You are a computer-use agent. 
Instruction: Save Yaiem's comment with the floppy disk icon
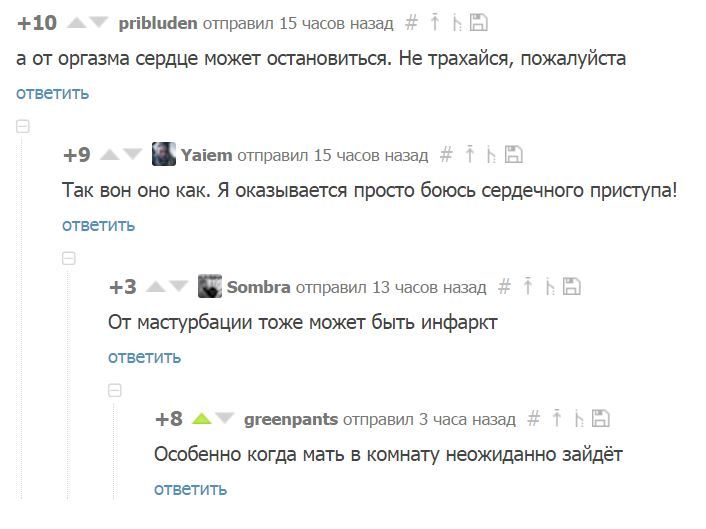(514, 155)
